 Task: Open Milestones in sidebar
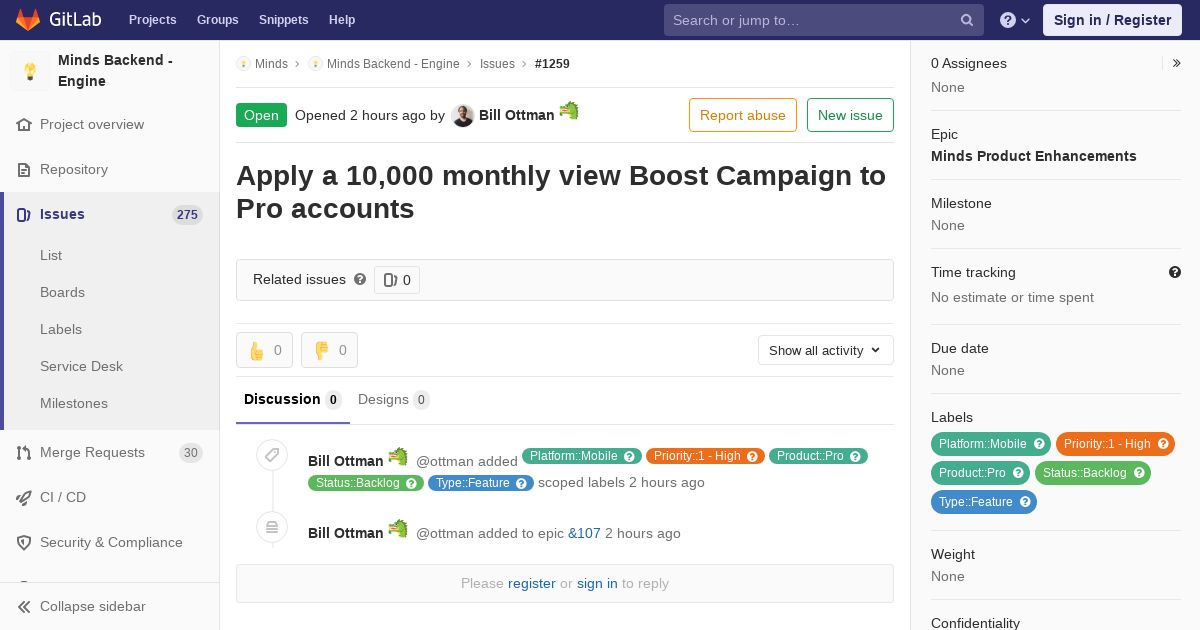(74, 404)
